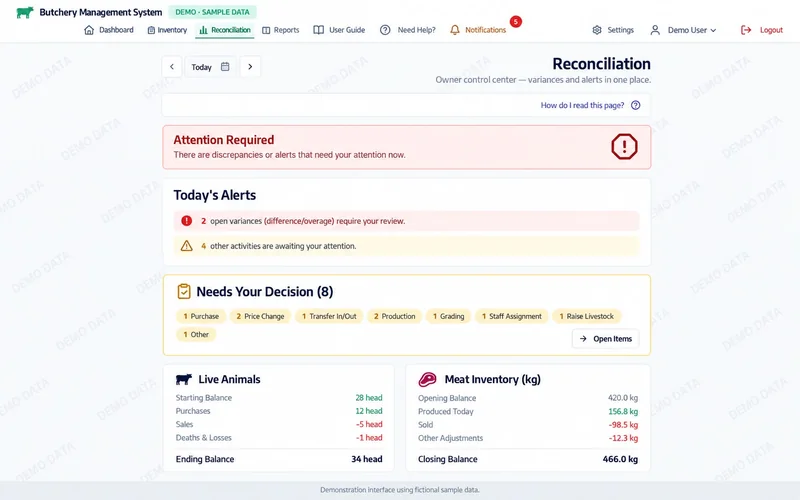Open Need Help? menu item

pos(408,30)
